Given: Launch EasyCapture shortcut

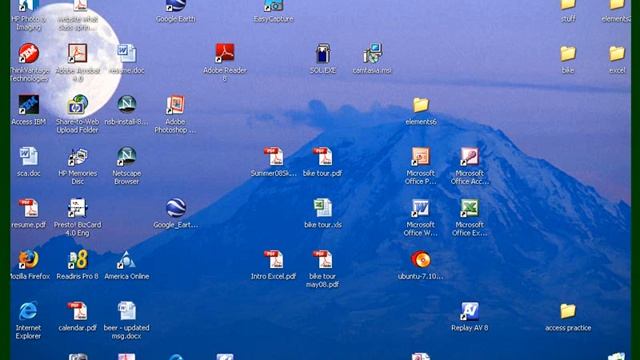Looking at the screenshot, I should pos(273,6).
